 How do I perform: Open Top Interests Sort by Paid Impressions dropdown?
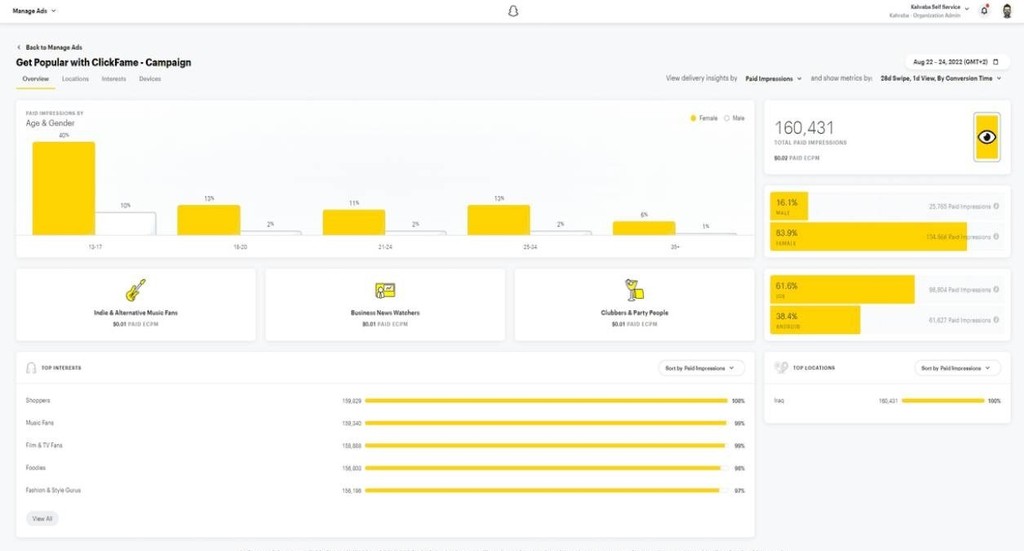click(701, 368)
